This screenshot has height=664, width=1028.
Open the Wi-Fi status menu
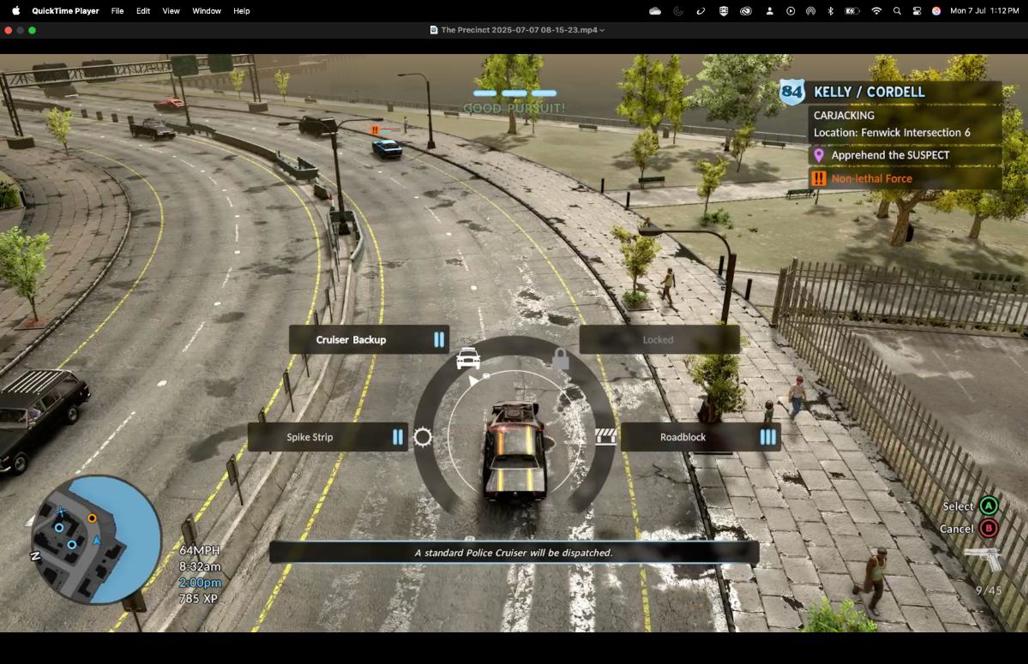coord(876,10)
